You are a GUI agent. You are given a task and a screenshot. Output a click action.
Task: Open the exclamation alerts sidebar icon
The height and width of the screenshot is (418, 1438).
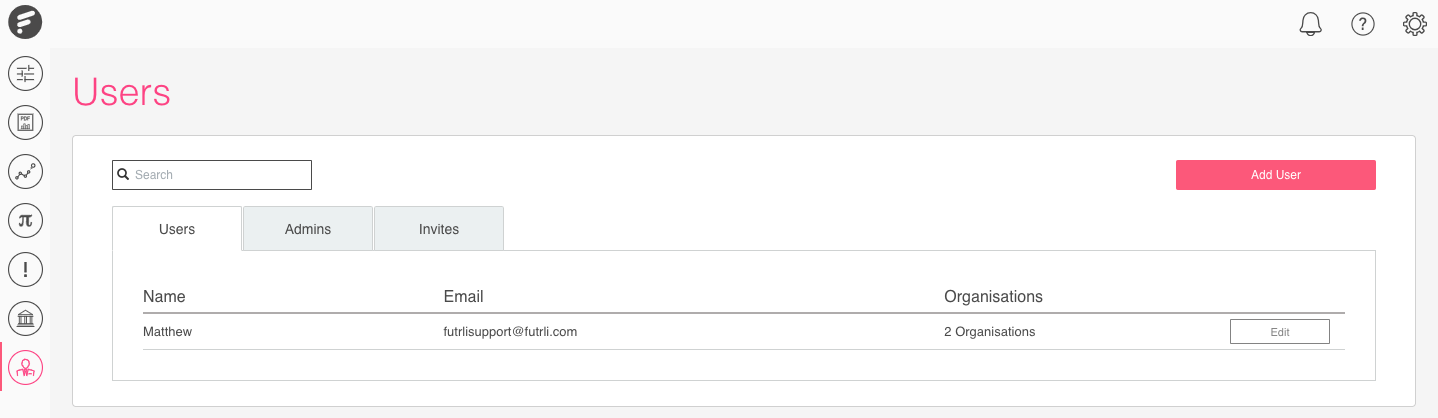tap(25, 268)
